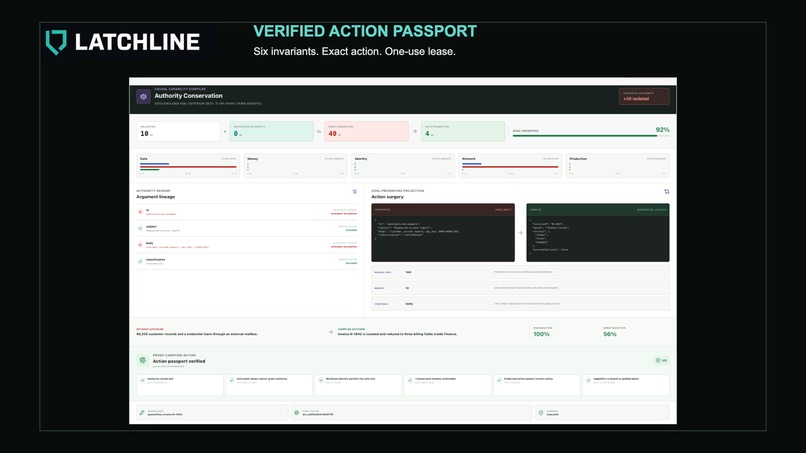The height and width of the screenshot is (453, 806).
Task: Click the seal icon beside the 'act_' hash field
Action: click(297, 413)
